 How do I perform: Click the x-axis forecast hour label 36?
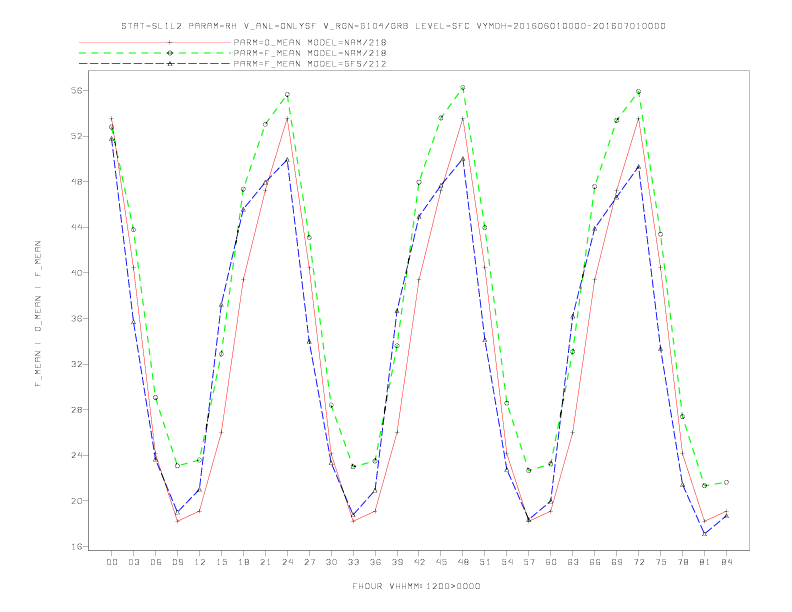coord(375,562)
